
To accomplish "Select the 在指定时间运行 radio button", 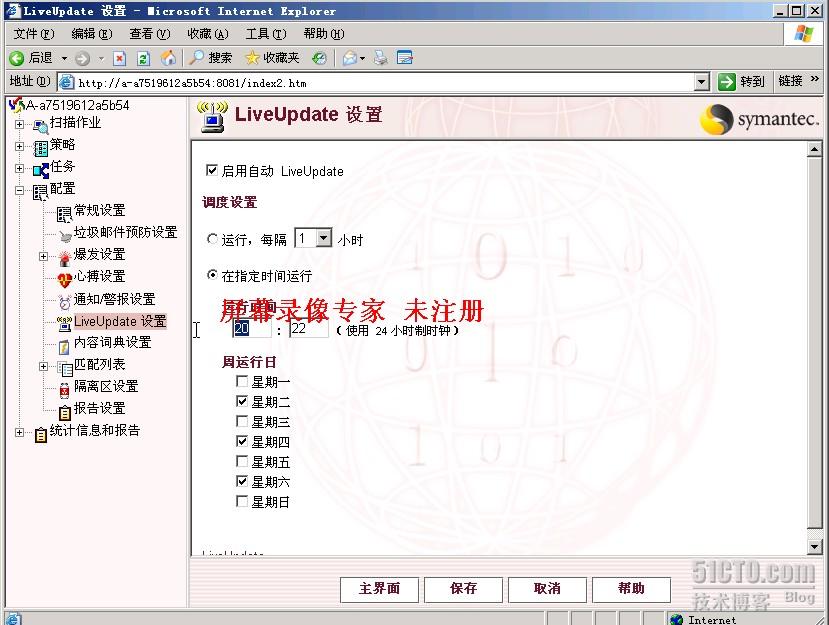I will [212, 275].
